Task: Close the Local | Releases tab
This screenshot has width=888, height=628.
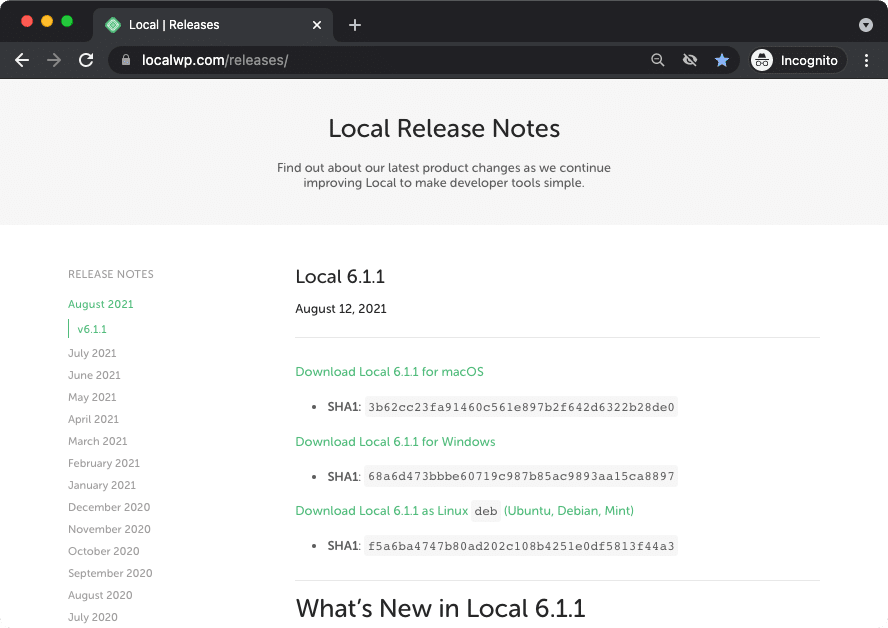Action: click(317, 25)
